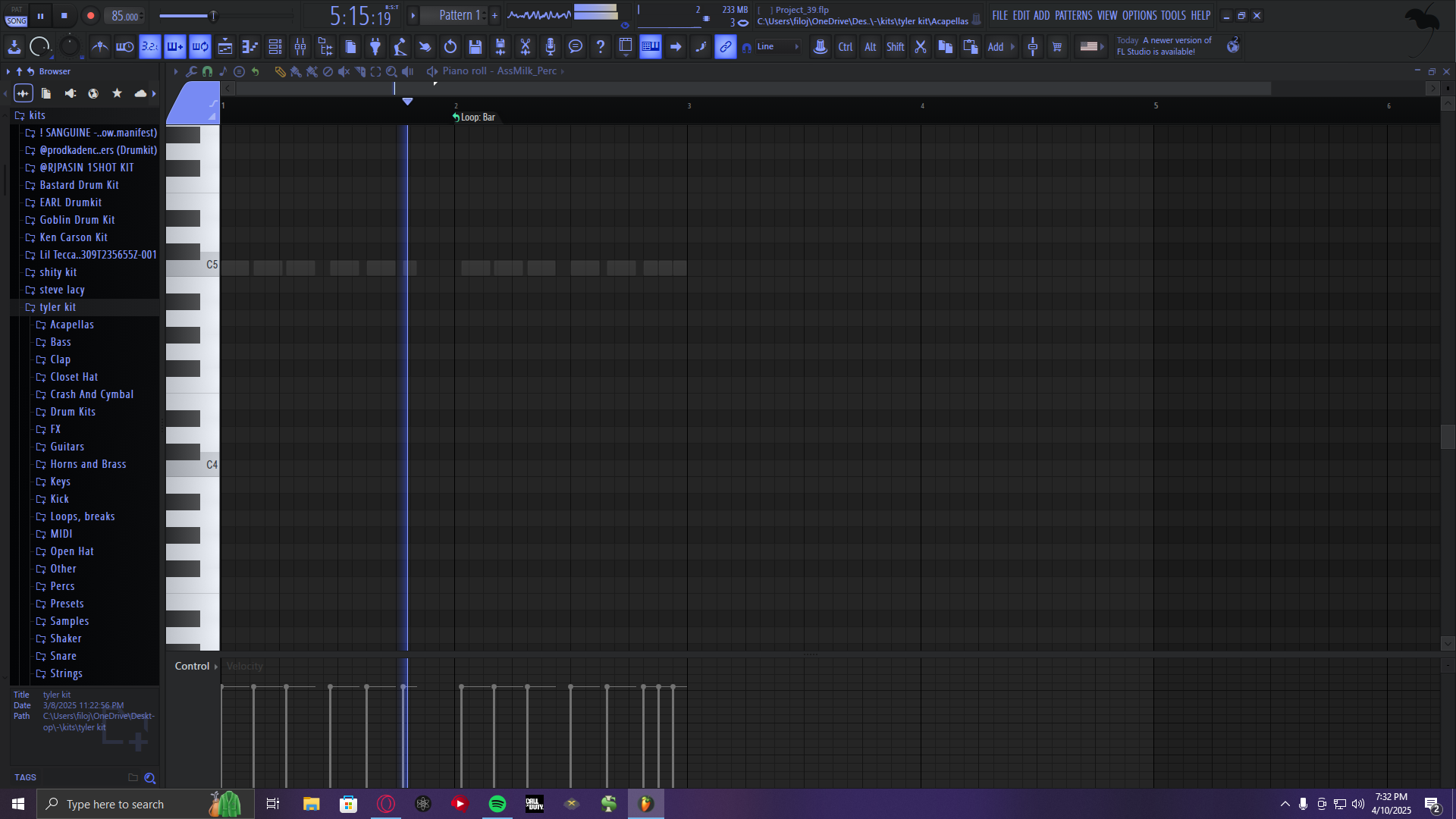Click piano roll magnet snap icon
Viewport: 1456px width, 819px height.
(x=207, y=71)
